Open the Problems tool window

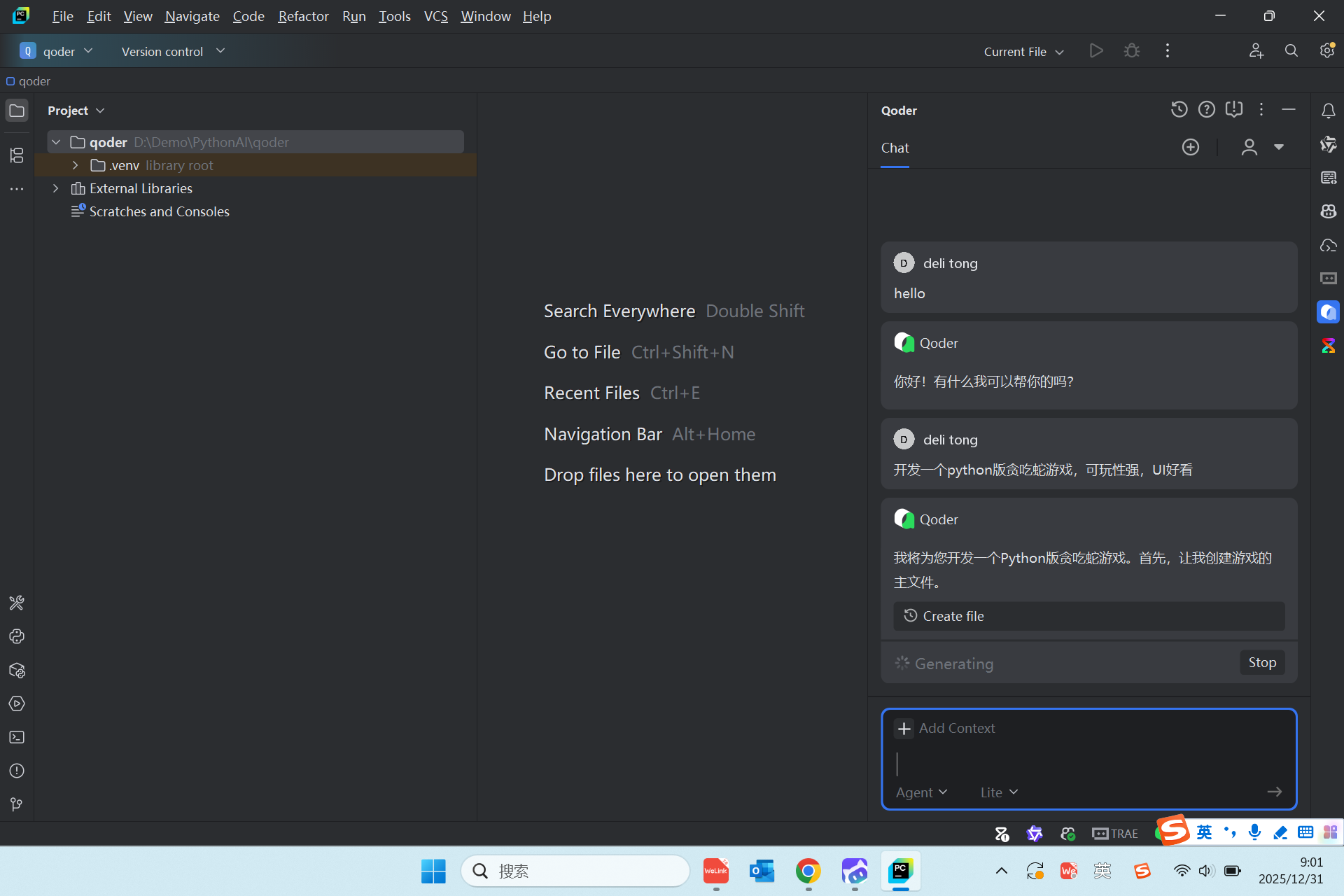click(17, 771)
